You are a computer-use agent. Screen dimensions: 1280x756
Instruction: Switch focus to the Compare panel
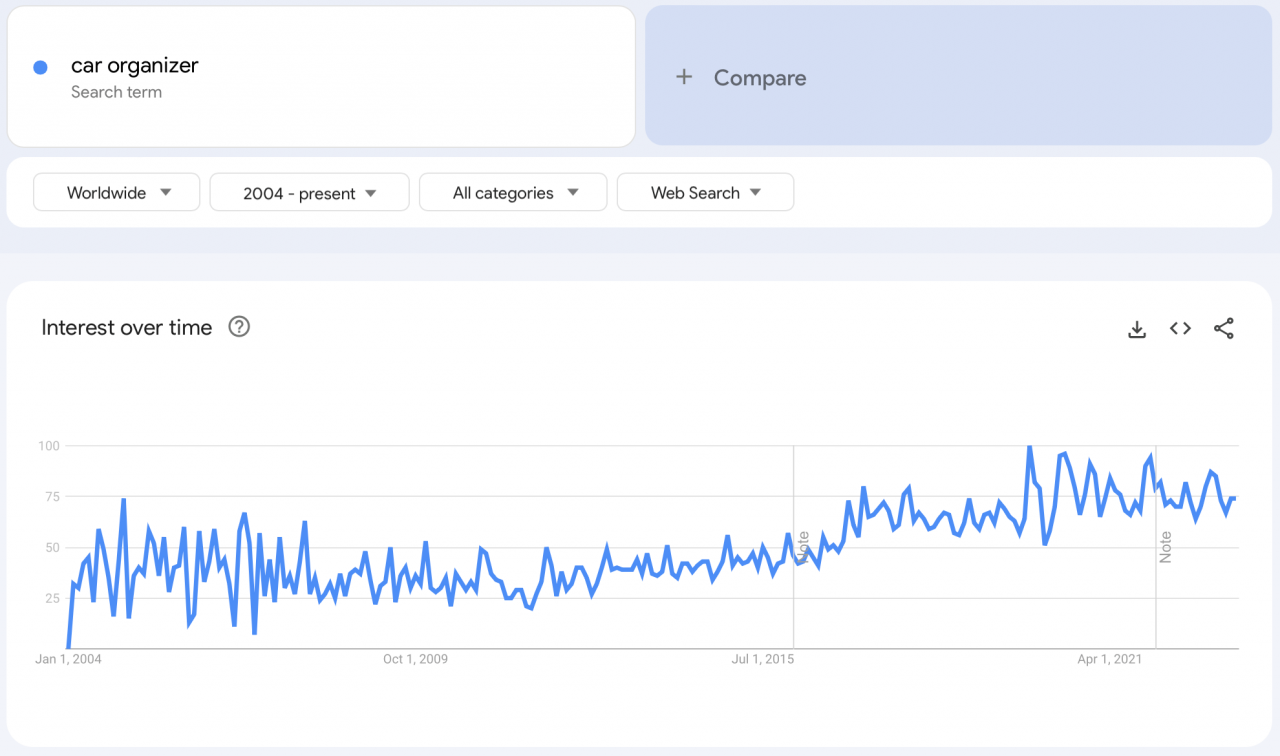(957, 77)
